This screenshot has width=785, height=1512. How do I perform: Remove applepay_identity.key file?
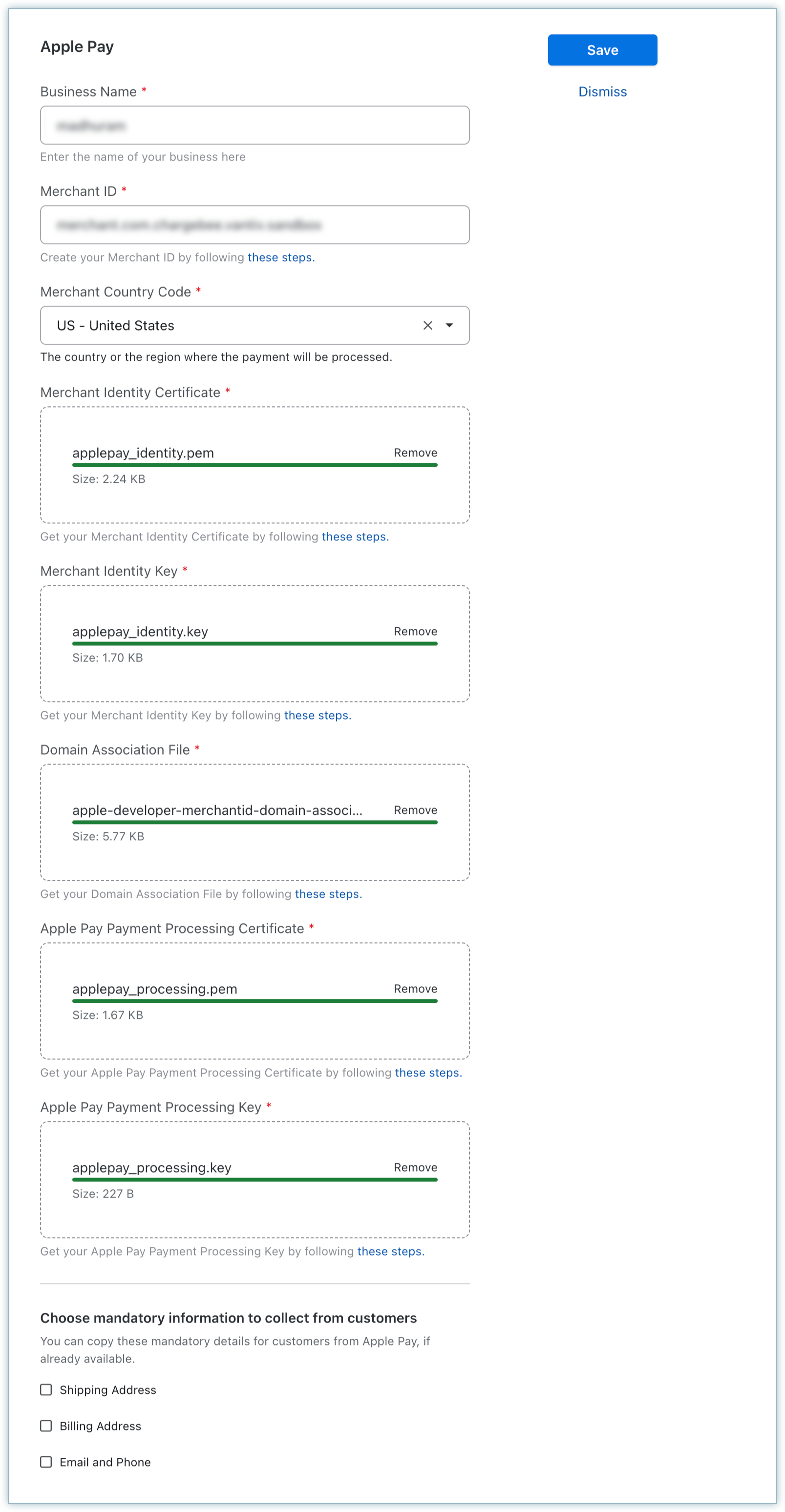coord(415,631)
